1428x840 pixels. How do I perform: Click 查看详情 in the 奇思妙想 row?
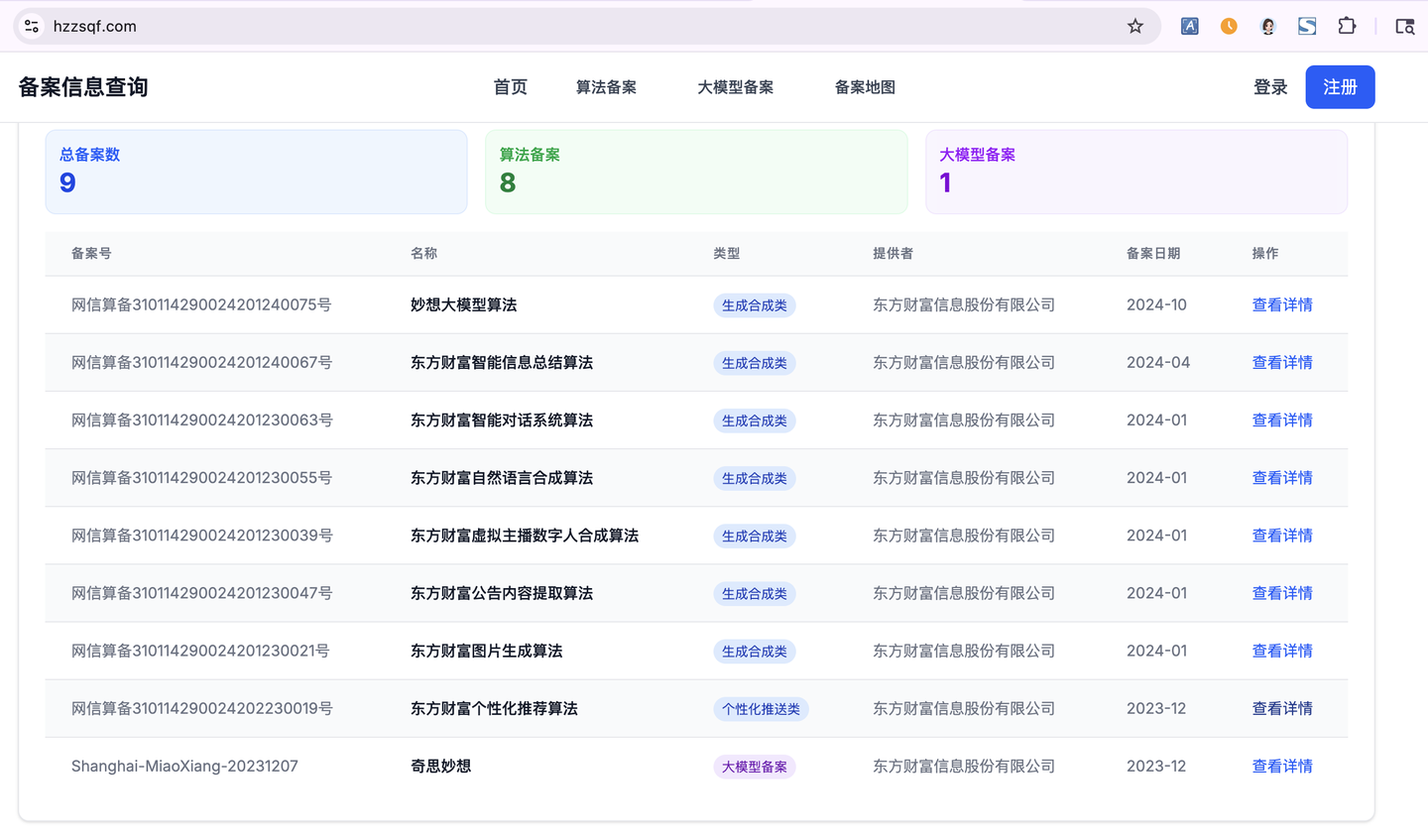point(1281,766)
